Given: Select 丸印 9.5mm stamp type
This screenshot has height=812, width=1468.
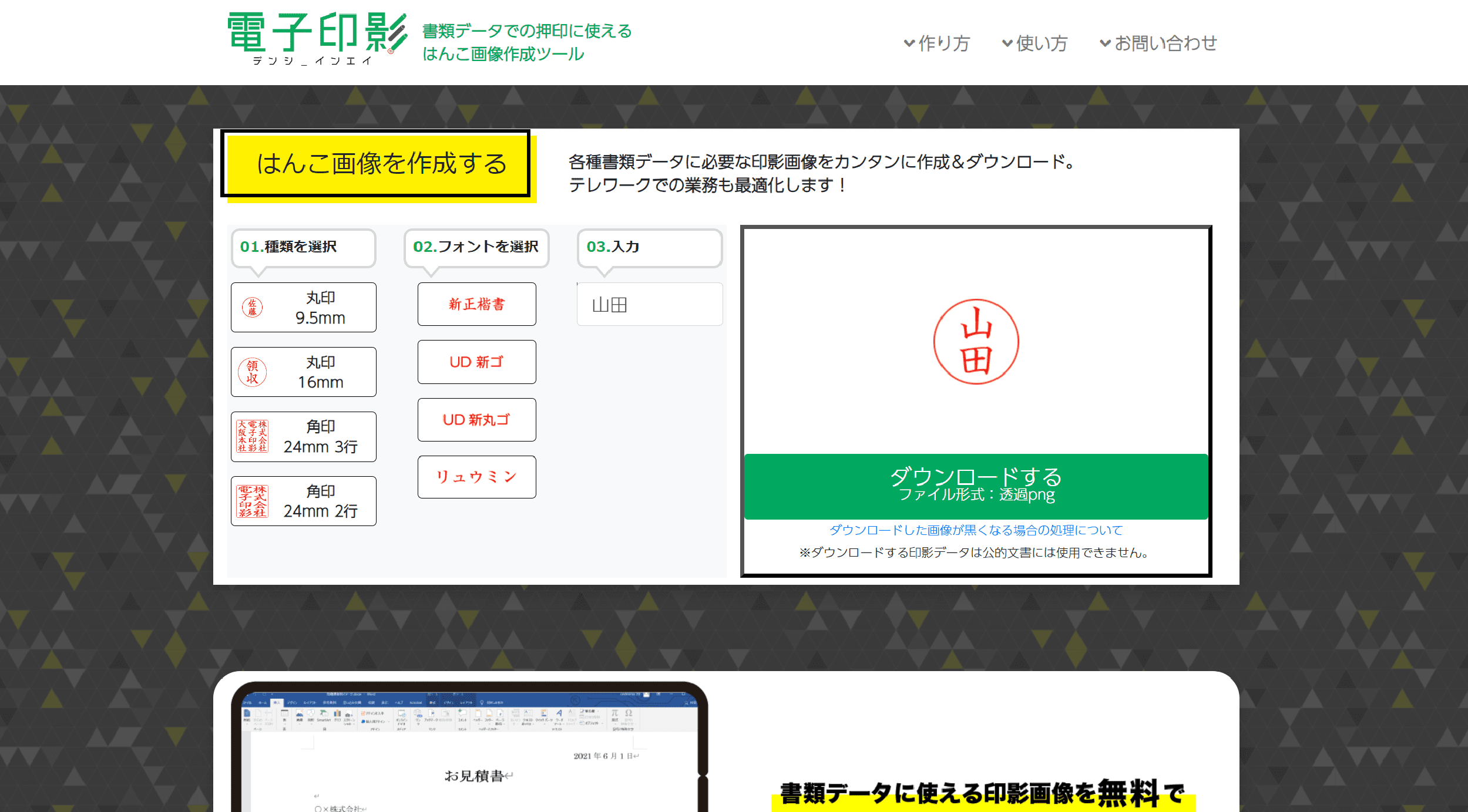Looking at the screenshot, I should click(304, 308).
